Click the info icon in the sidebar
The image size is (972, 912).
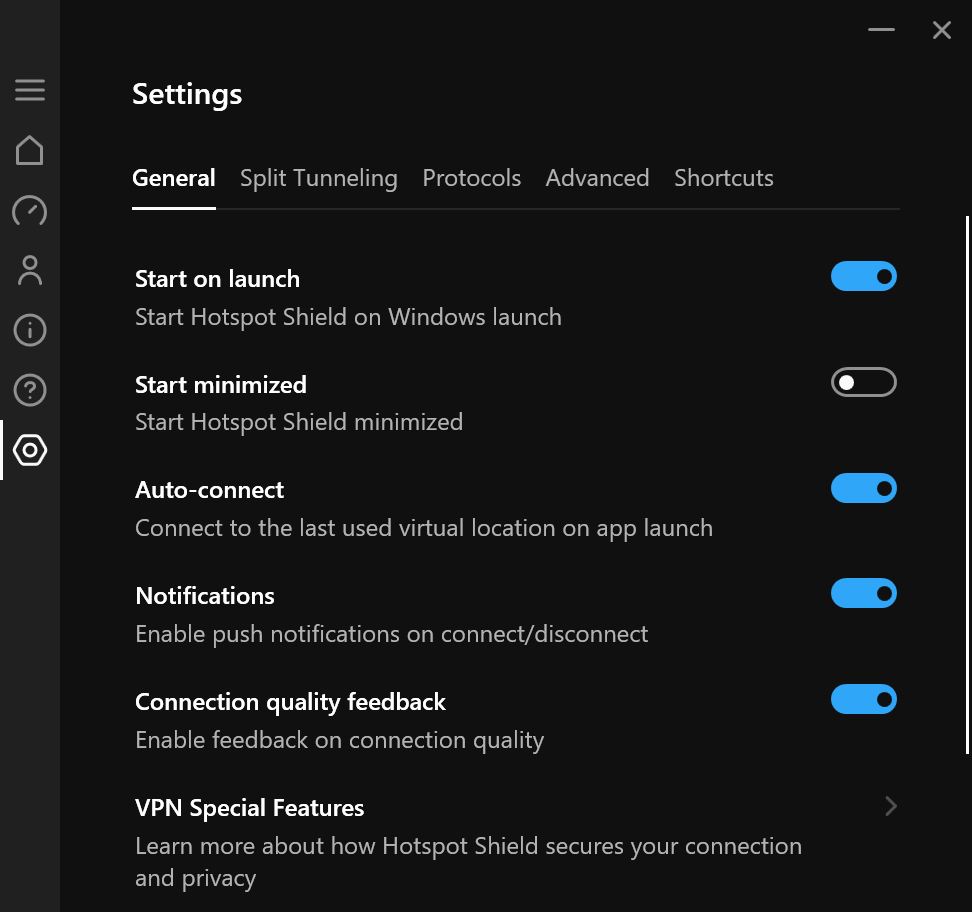[x=30, y=330]
